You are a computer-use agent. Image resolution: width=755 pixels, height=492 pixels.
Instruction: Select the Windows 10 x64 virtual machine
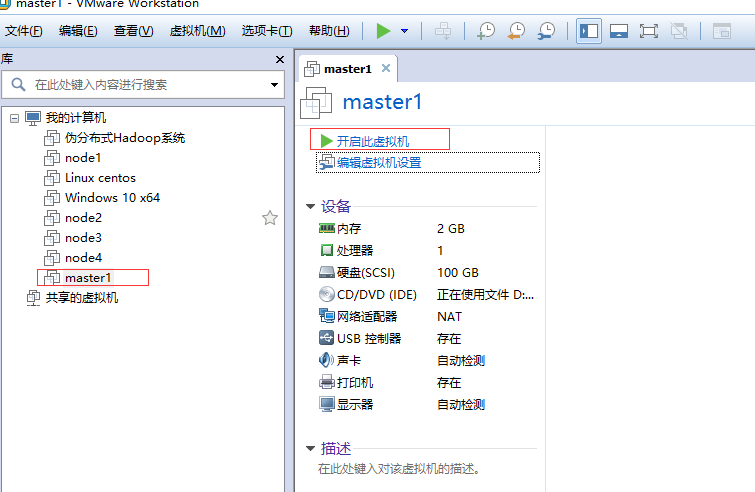112,198
